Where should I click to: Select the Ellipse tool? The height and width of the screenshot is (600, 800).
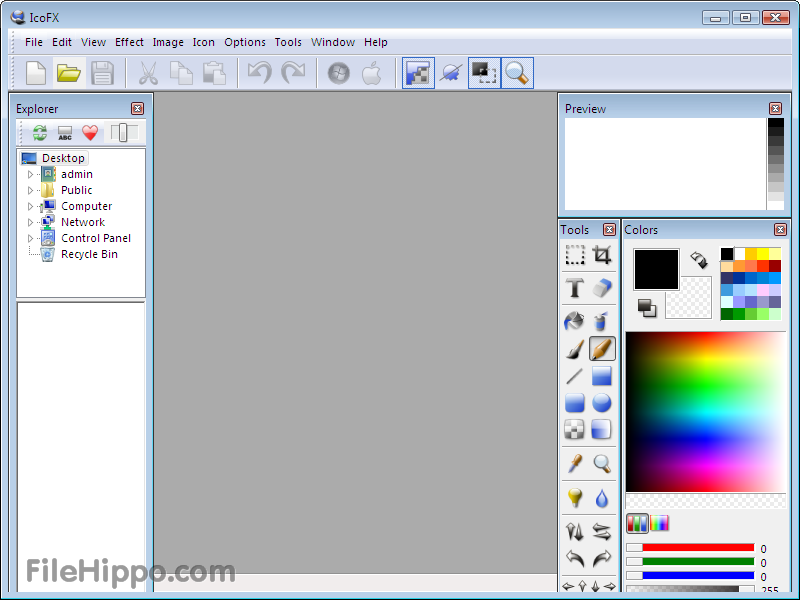602,403
